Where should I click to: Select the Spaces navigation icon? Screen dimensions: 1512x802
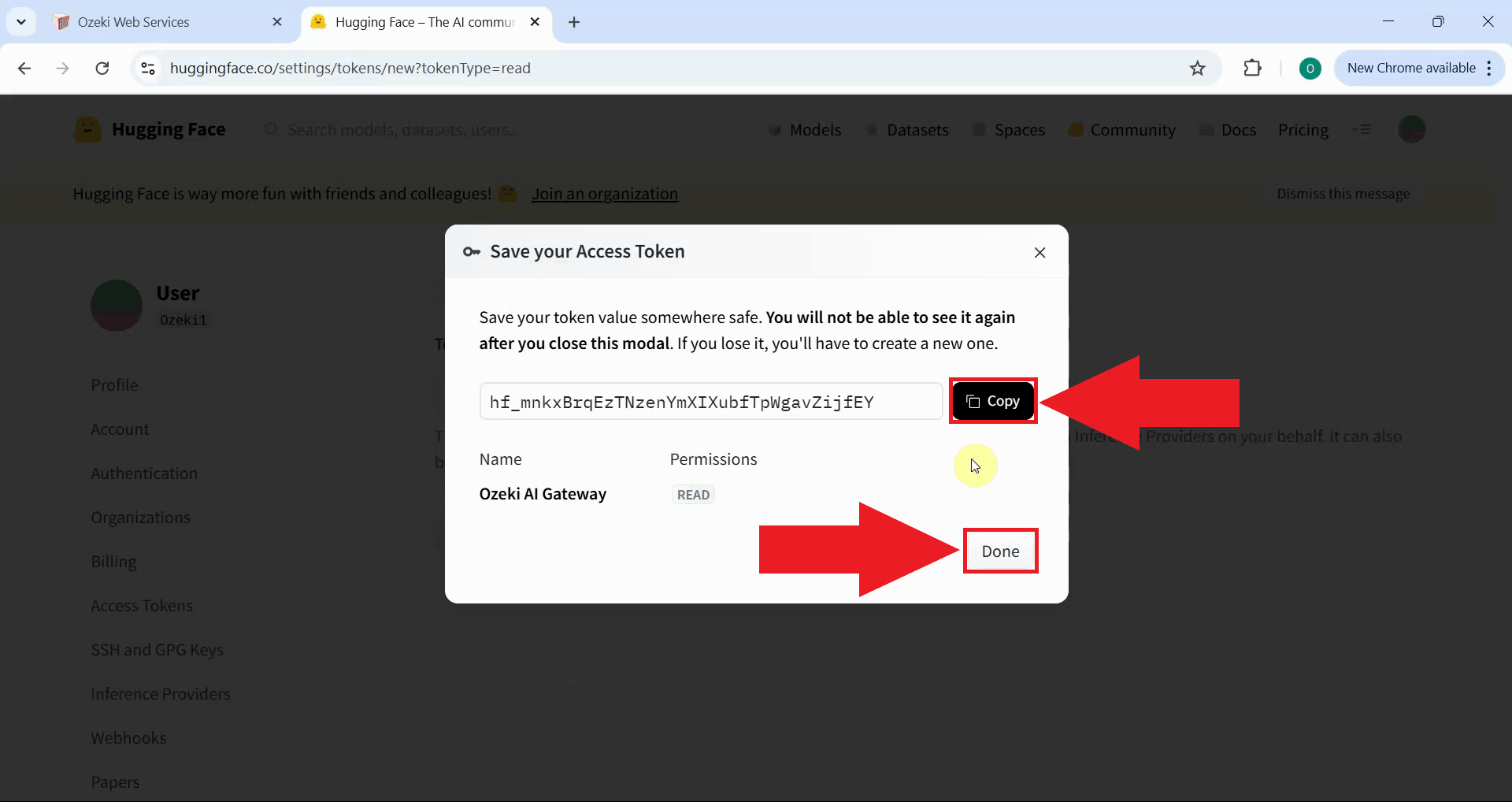click(x=980, y=129)
